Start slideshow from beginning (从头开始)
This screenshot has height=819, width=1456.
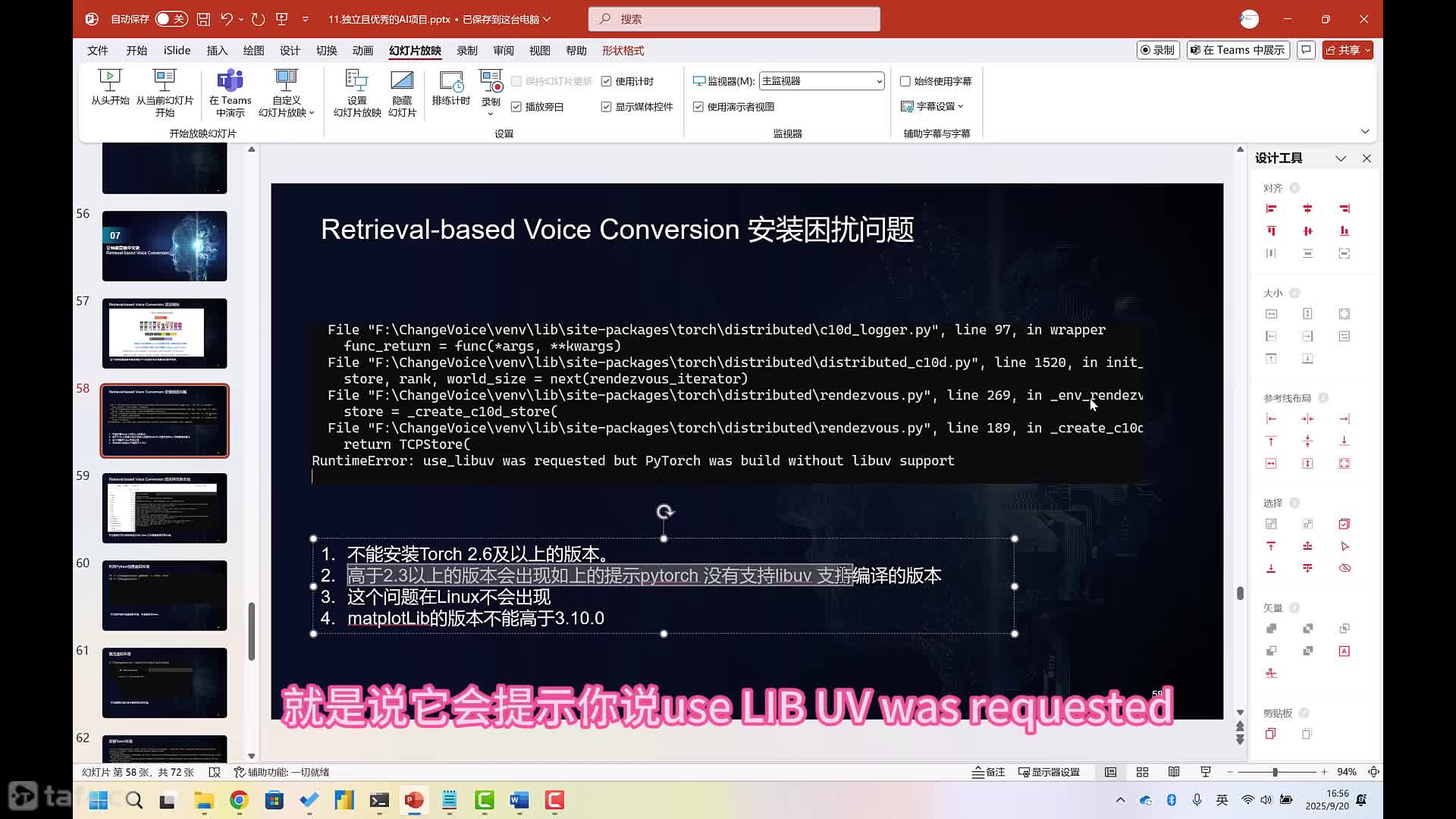[x=110, y=87]
